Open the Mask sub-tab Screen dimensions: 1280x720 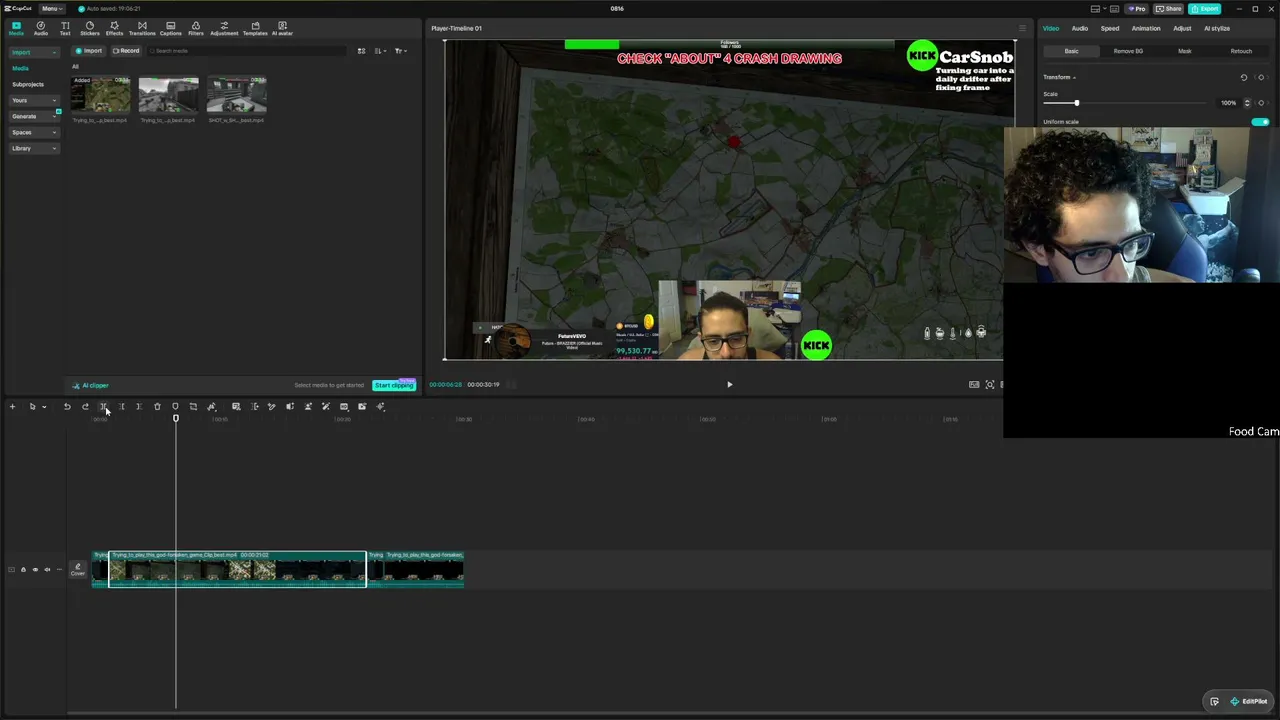click(x=1185, y=51)
